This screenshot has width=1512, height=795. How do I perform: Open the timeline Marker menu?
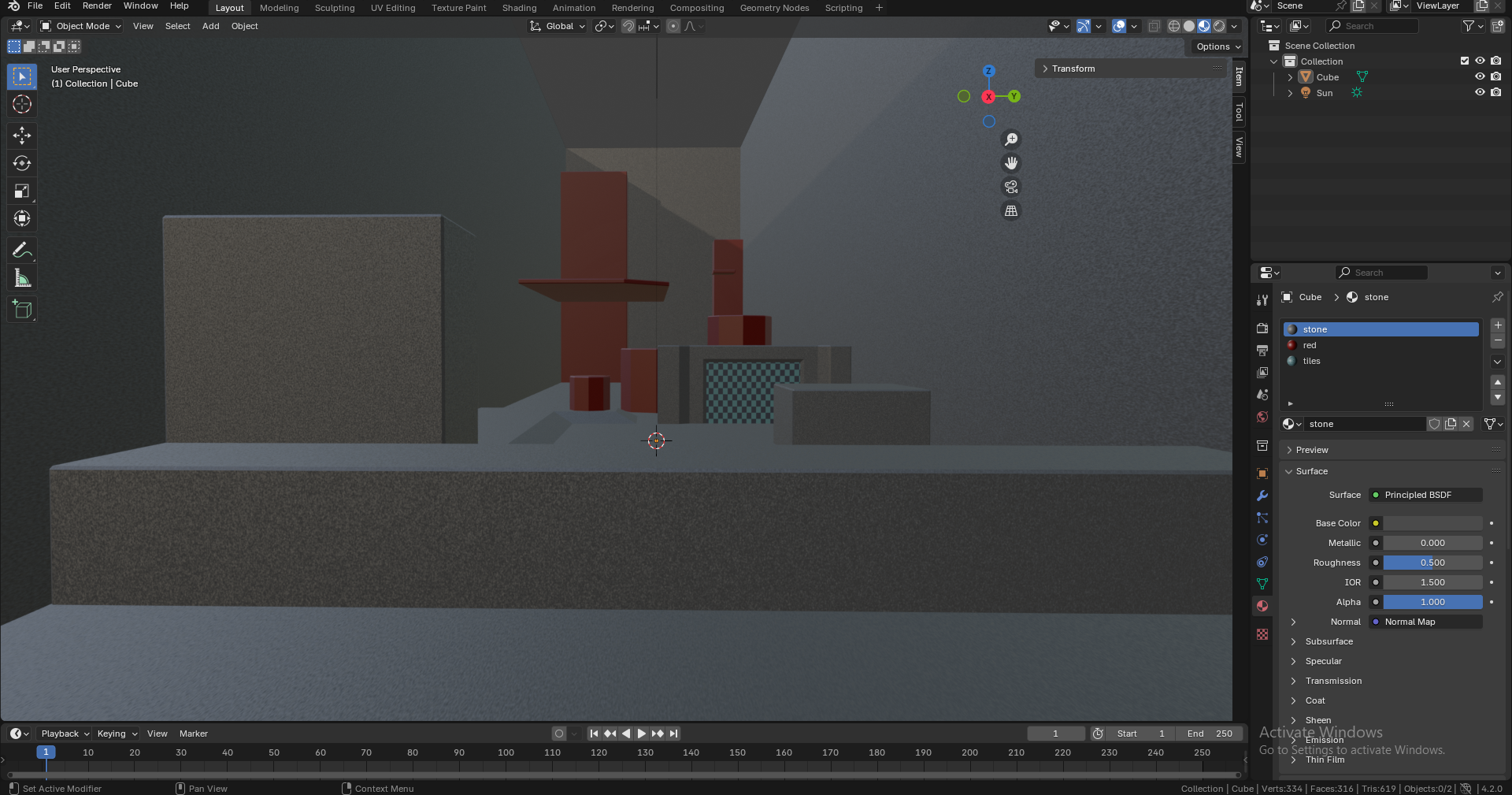pyautogui.click(x=194, y=734)
